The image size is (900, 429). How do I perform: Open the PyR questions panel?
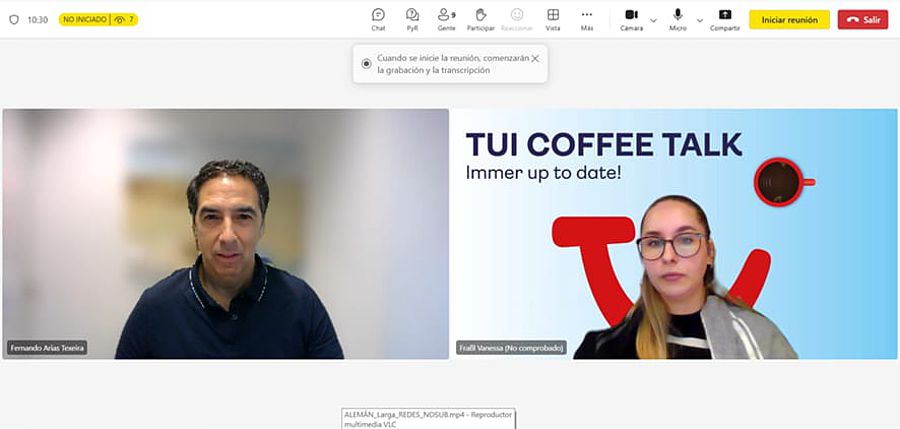(412, 19)
